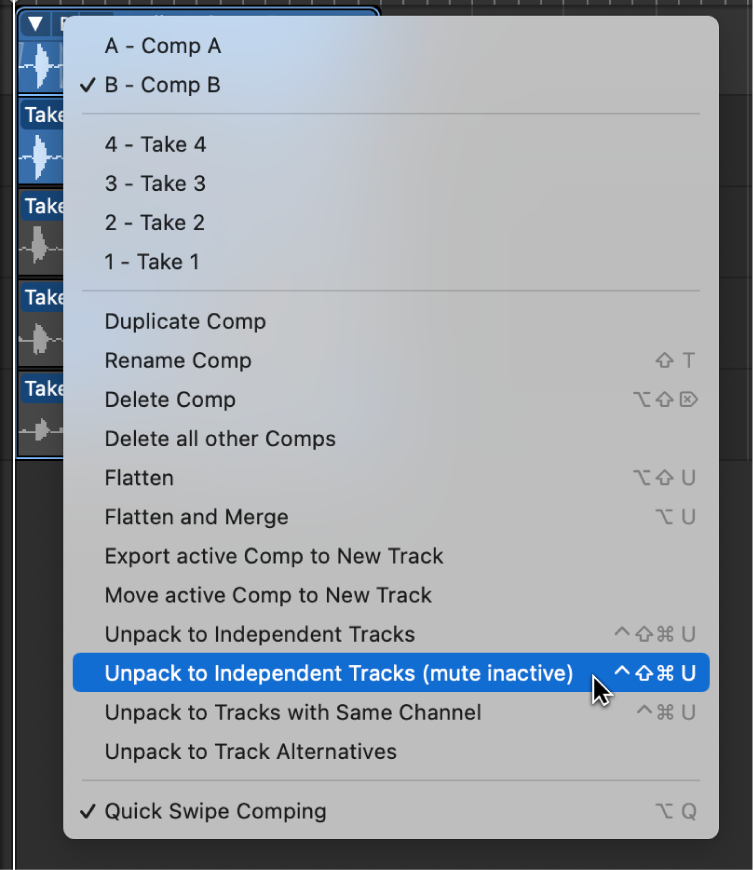Click the bottom Take lane name label
The image size is (754, 870).
[42, 389]
